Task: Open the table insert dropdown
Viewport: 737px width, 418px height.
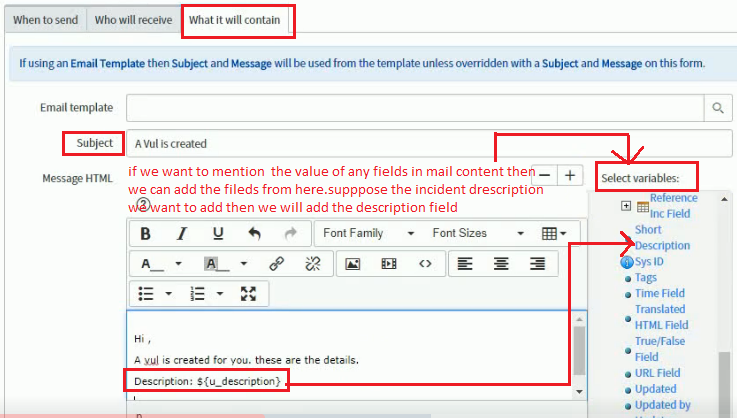Action: click(x=553, y=234)
